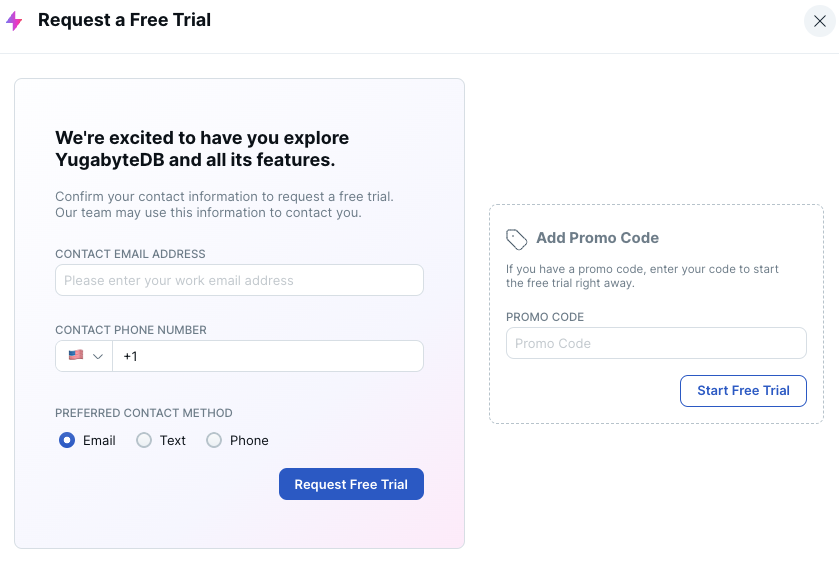This screenshot has height=563, width=839.
Task: Select Phone as preferred contact method
Action: click(x=214, y=440)
